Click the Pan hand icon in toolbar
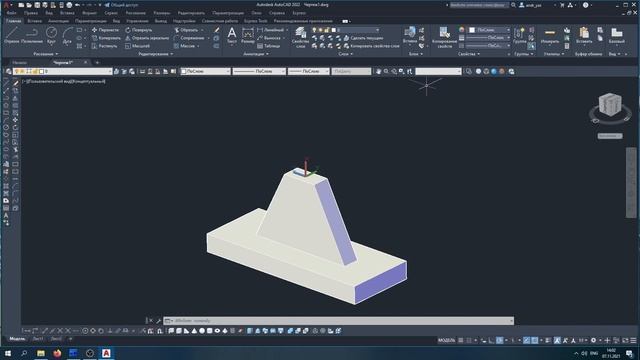The image size is (640, 360). tap(378, 71)
